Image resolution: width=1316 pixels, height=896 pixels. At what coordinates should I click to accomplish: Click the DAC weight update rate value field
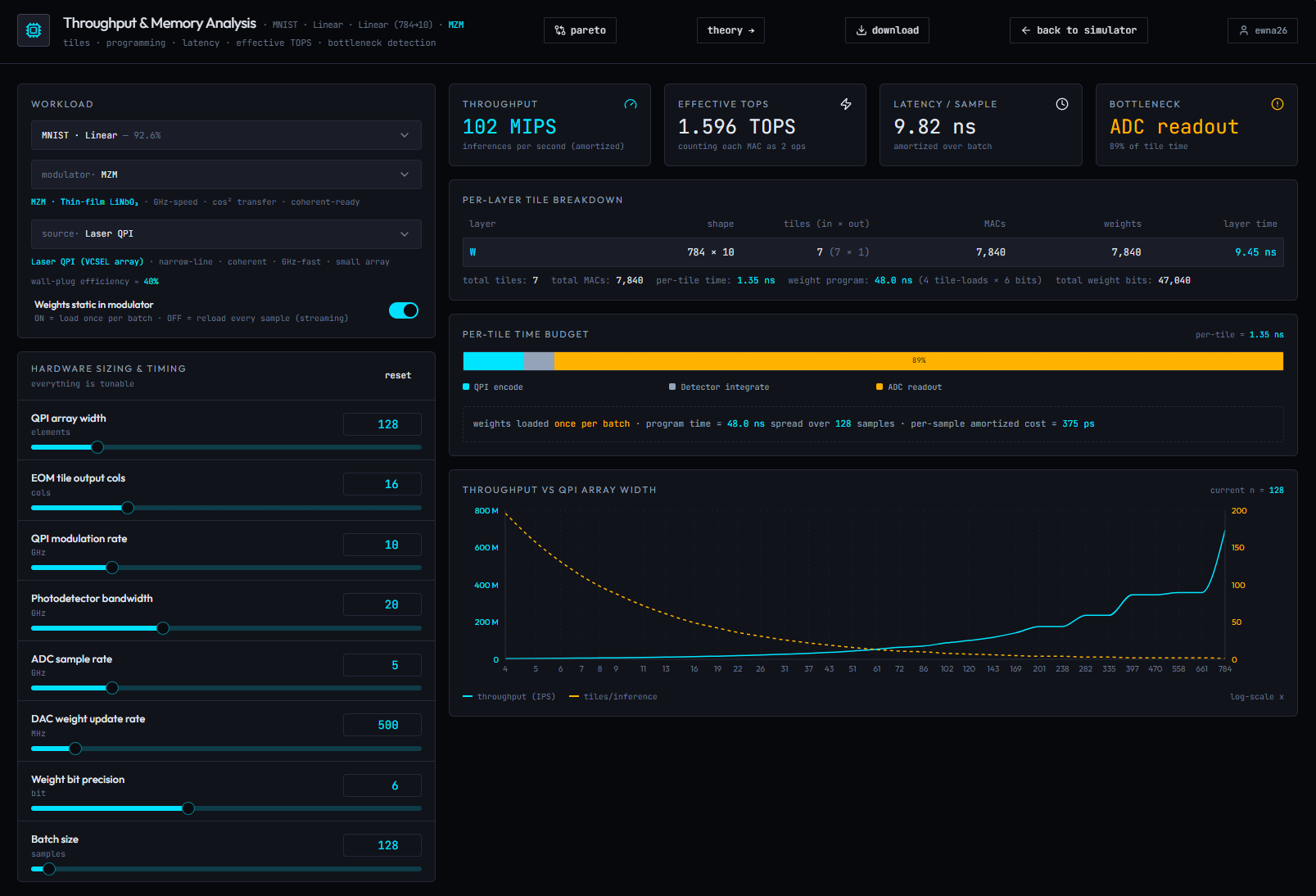click(382, 725)
